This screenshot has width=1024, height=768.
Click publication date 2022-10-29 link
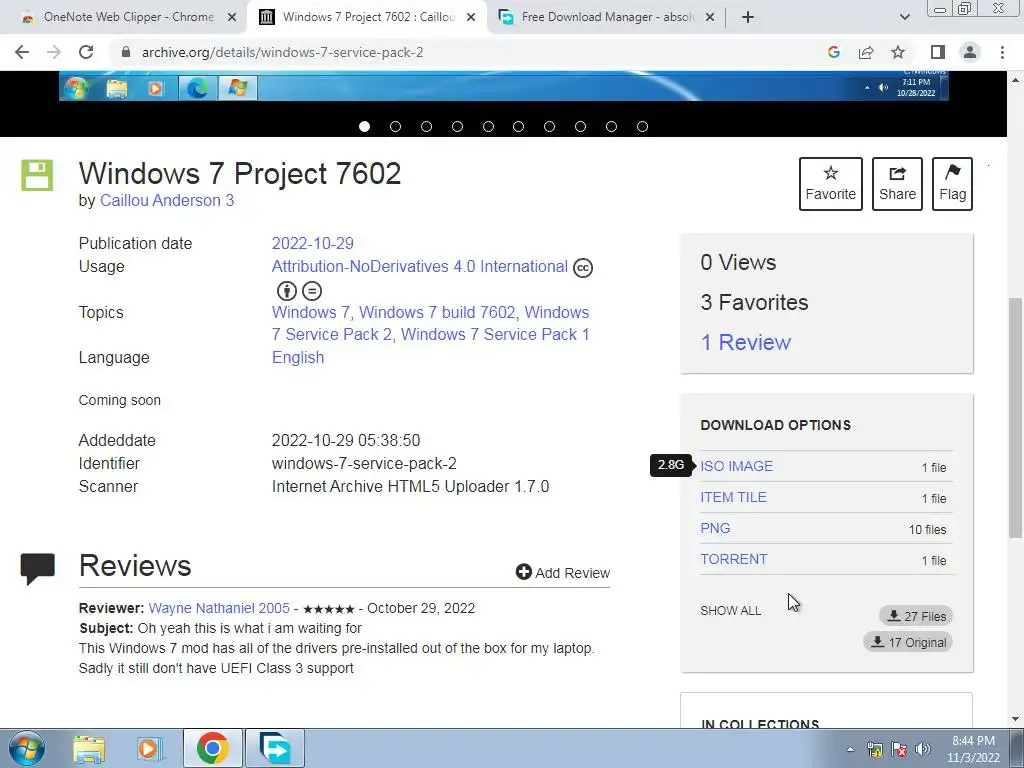pyautogui.click(x=312, y=244)
